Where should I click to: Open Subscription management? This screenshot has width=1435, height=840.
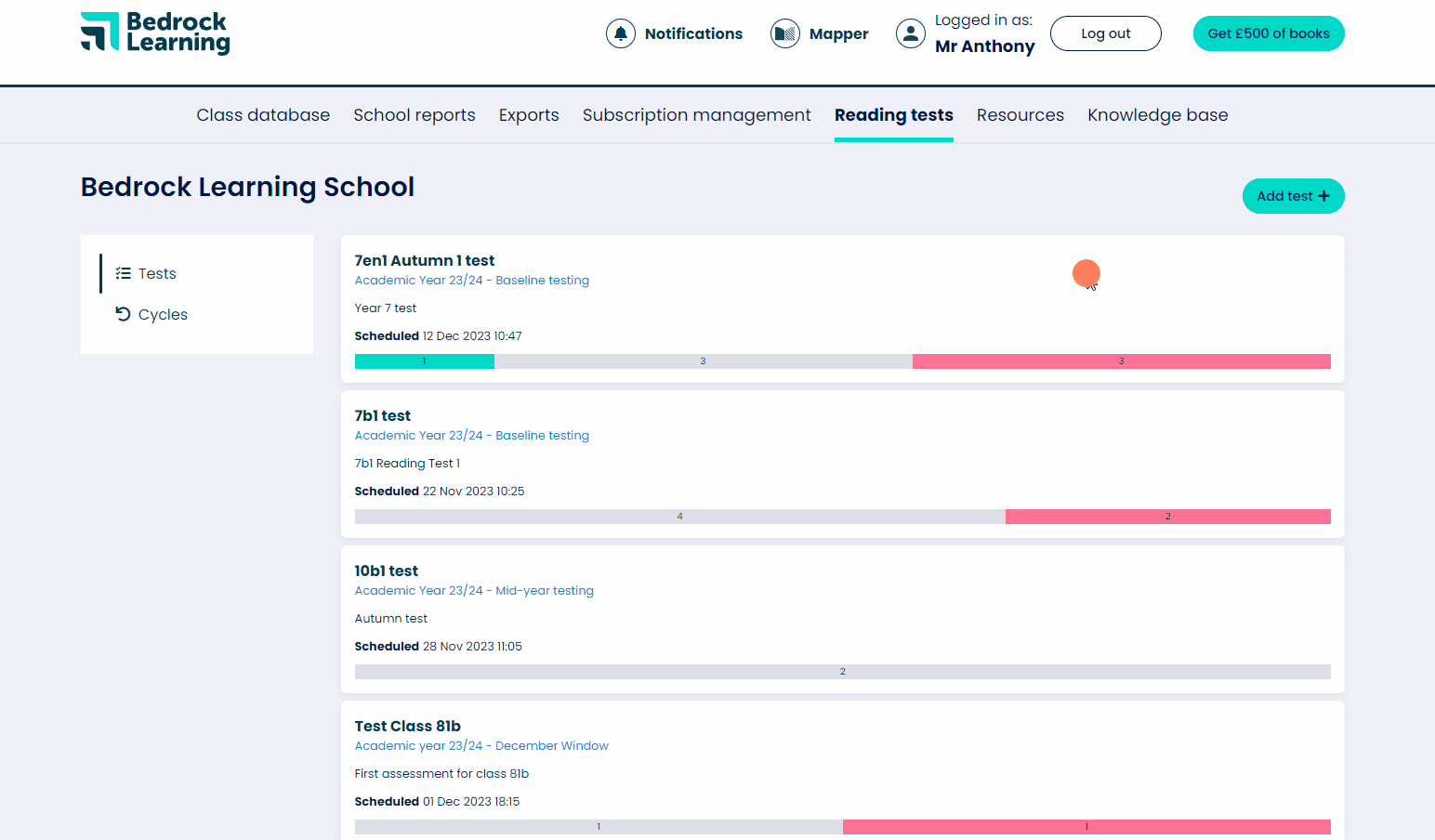tap(696, 114)
